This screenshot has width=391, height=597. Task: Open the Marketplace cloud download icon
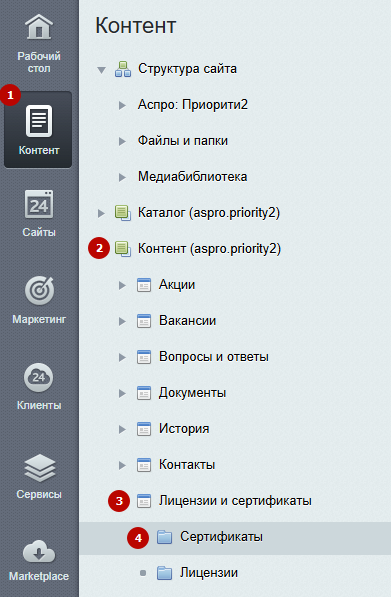click(x=39, y=552)
